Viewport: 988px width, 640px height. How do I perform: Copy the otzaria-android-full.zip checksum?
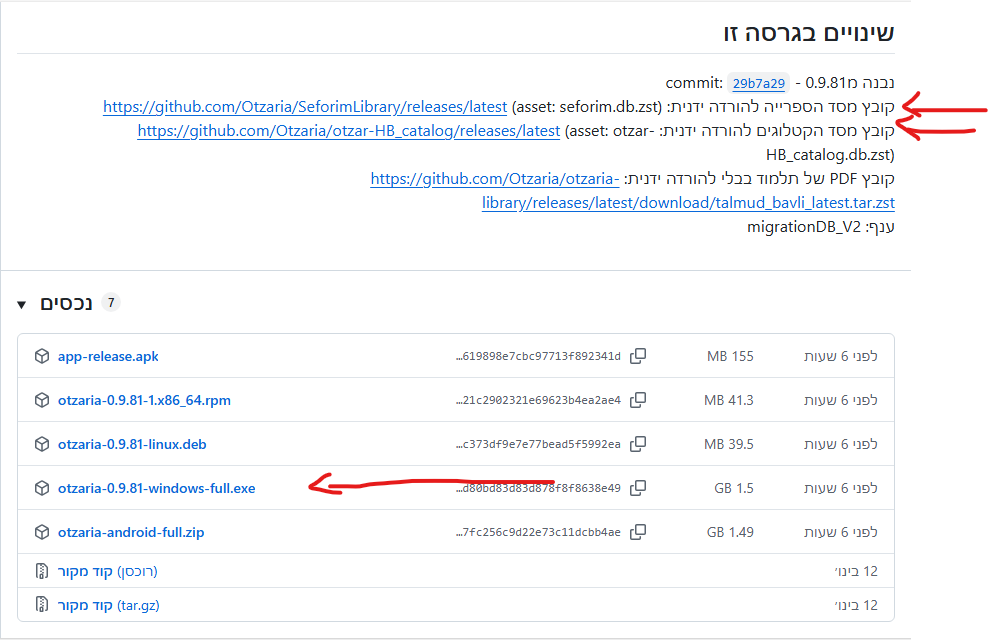coord(638,532)
